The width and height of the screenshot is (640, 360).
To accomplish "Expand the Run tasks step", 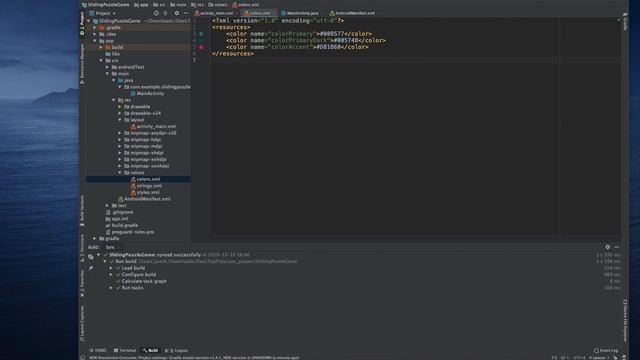I will pyautogui.click(x=111, y=288).
